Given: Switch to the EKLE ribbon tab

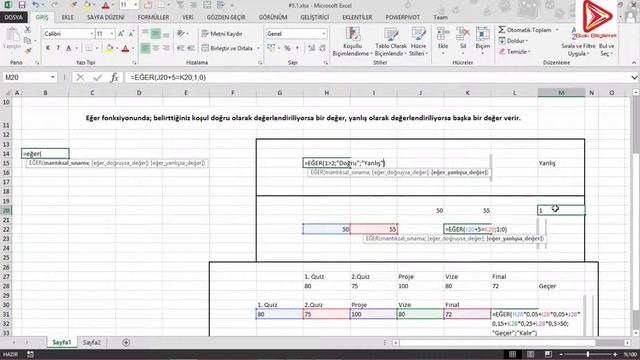Looking at the screenshot, I should pyautogui.click(x=68, y=18).
